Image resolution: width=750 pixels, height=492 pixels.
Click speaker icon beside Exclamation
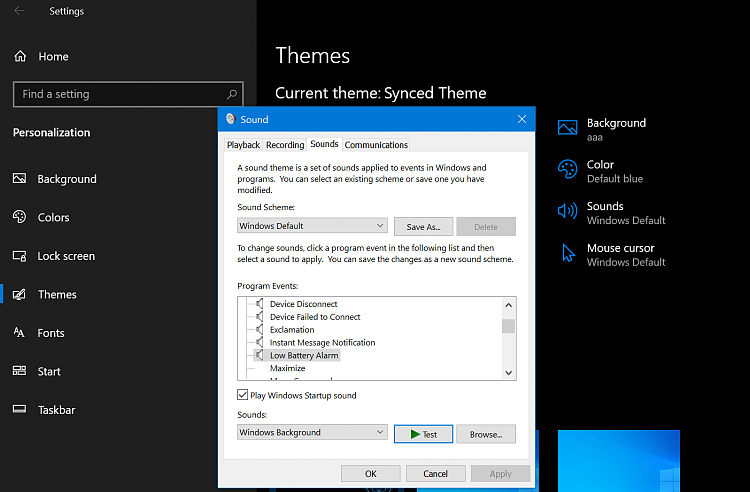(259, 329)
